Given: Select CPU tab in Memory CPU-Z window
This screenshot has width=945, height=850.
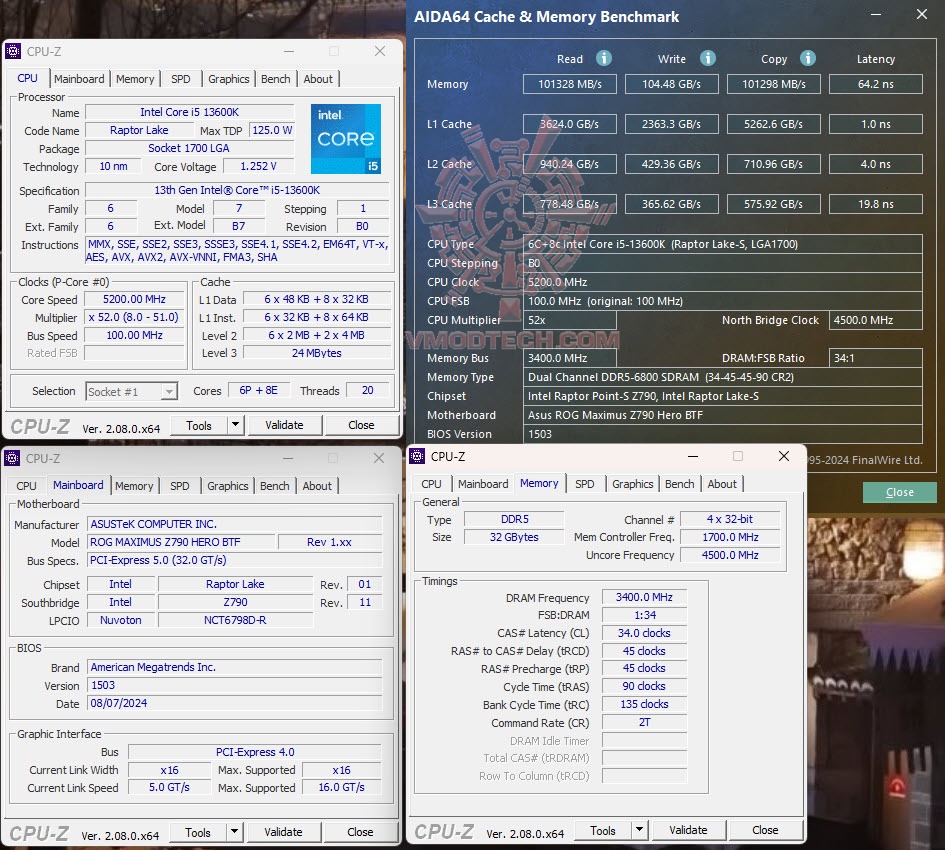Looking at the screenshot, I should (x=432, y=484).
